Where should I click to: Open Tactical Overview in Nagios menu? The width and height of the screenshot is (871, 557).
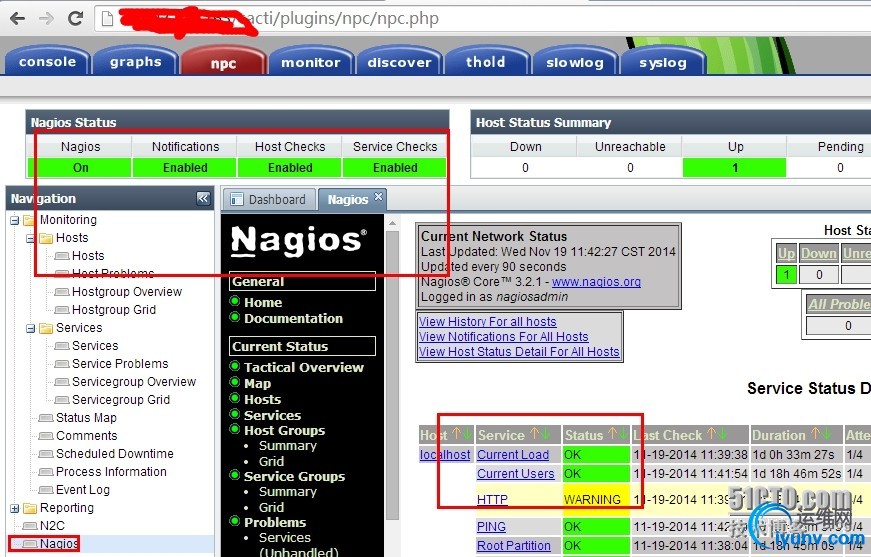[x=304, y=367]
